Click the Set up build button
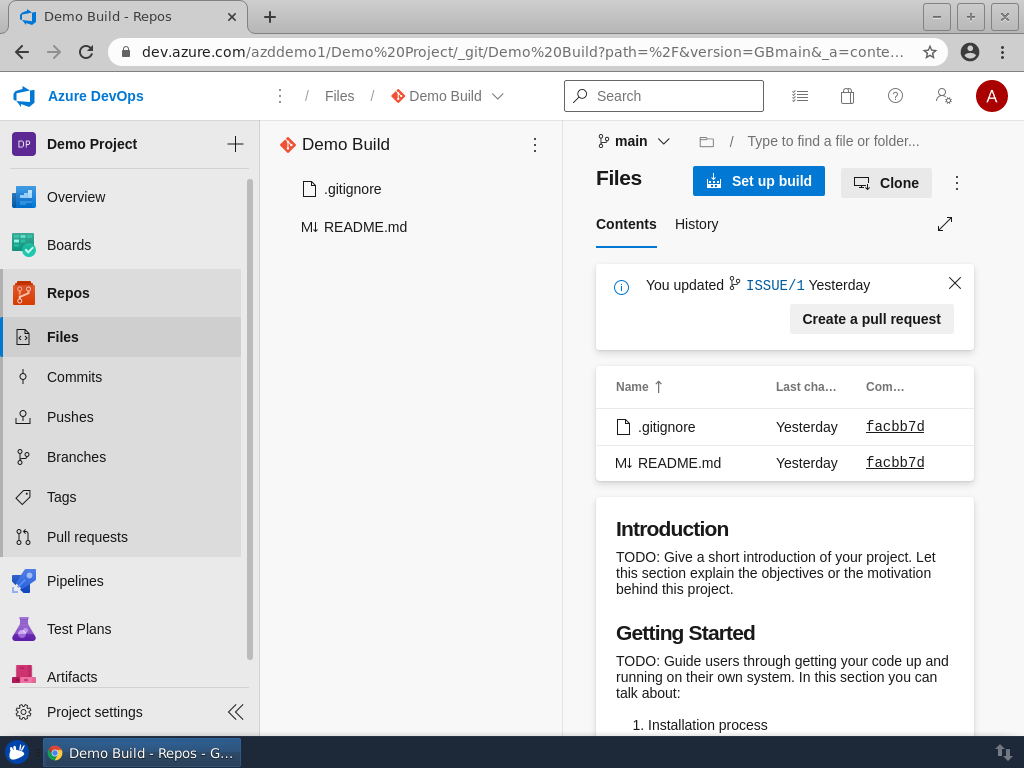The height and width of the screenshot is (768, 1024). pyautogui.click(x=759, y=181)
